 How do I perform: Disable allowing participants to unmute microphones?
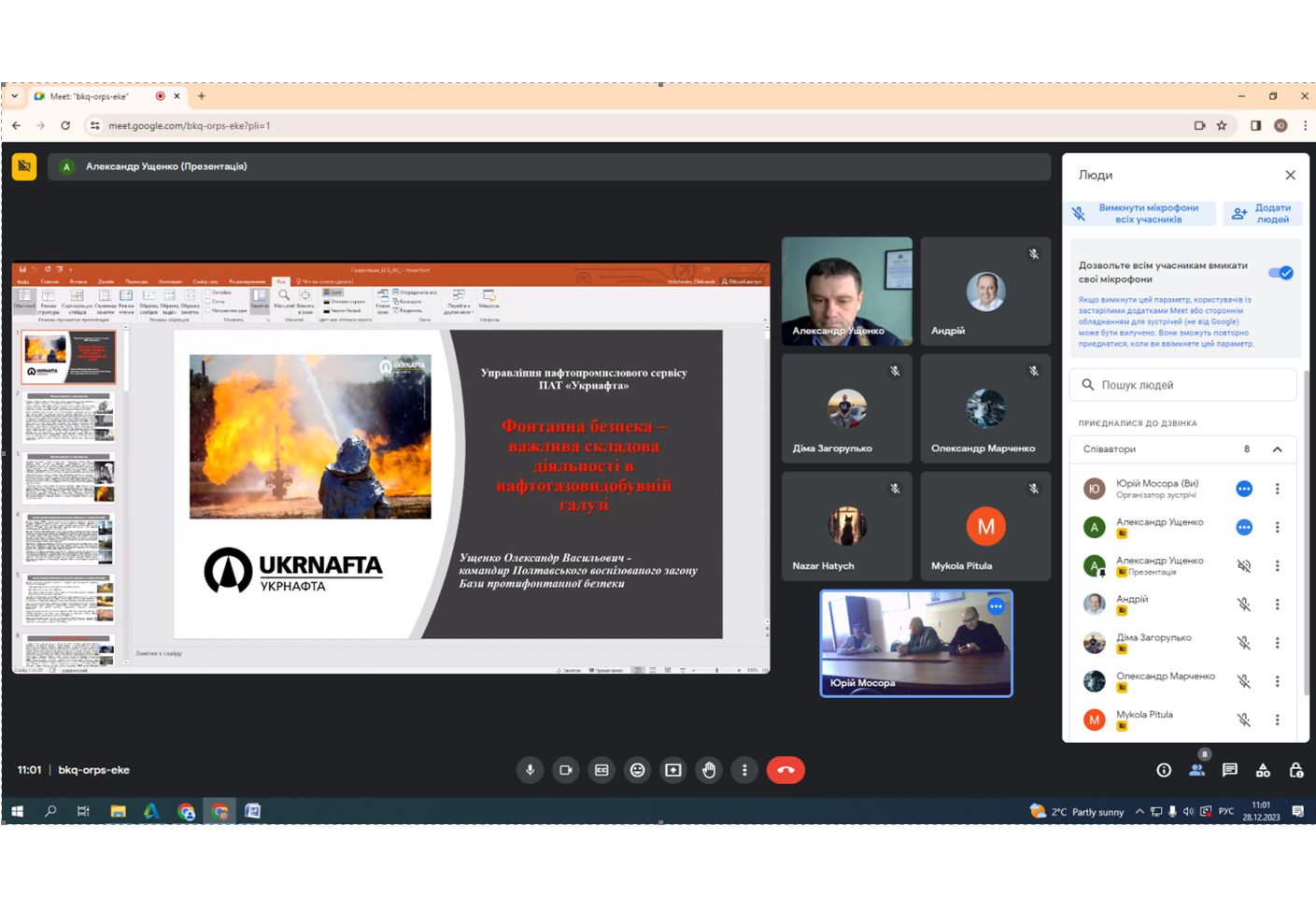1280,273
